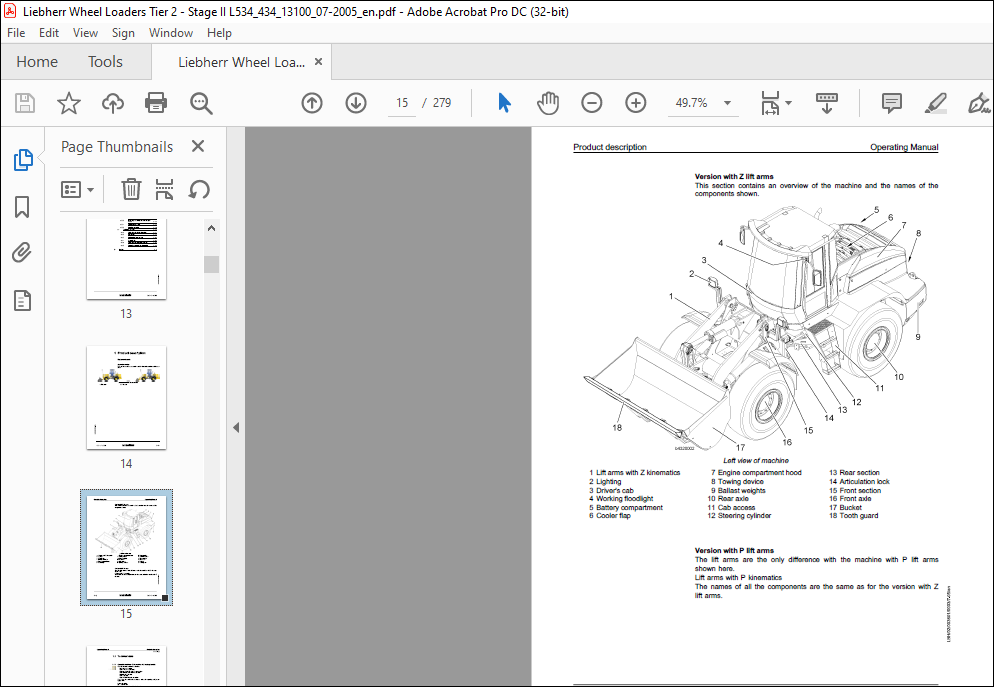Choose the Selection arrow tool
994x687 pixels.
tap(505, 103)
